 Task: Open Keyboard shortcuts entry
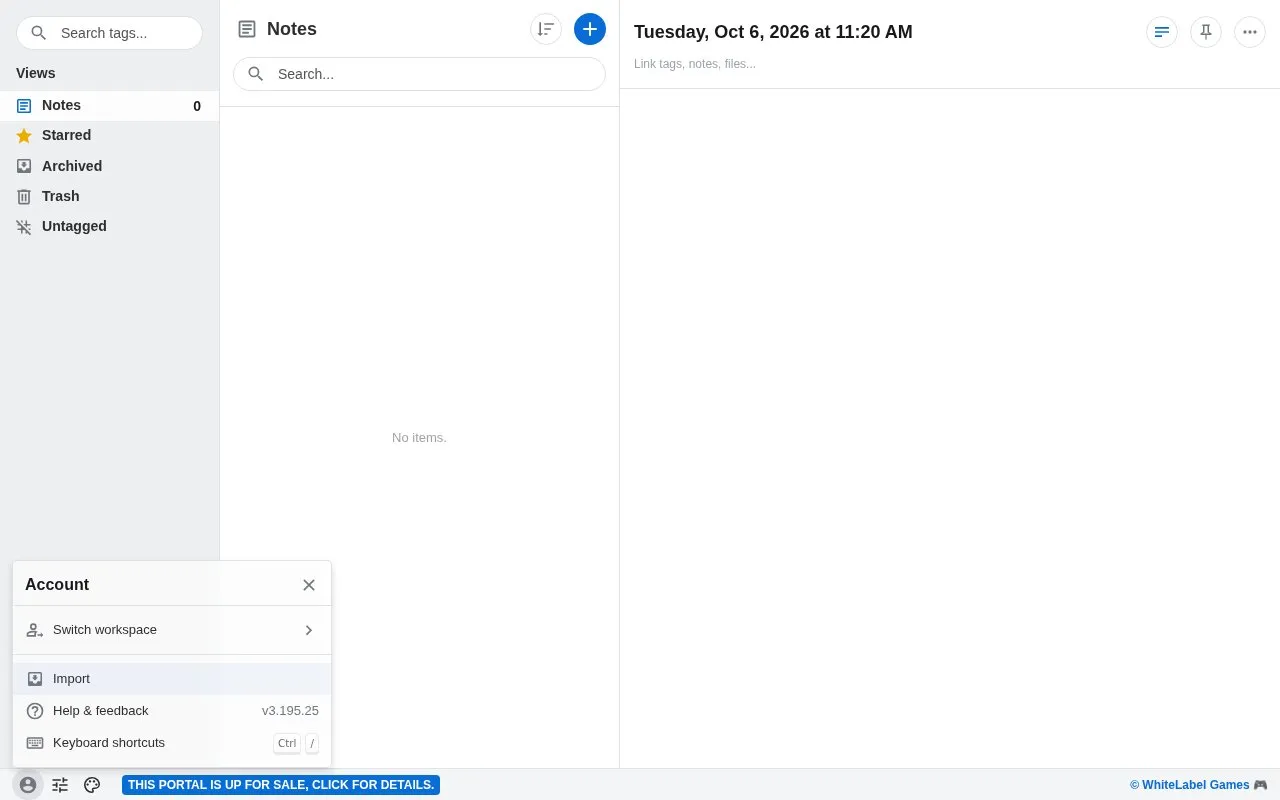point(172,743)
